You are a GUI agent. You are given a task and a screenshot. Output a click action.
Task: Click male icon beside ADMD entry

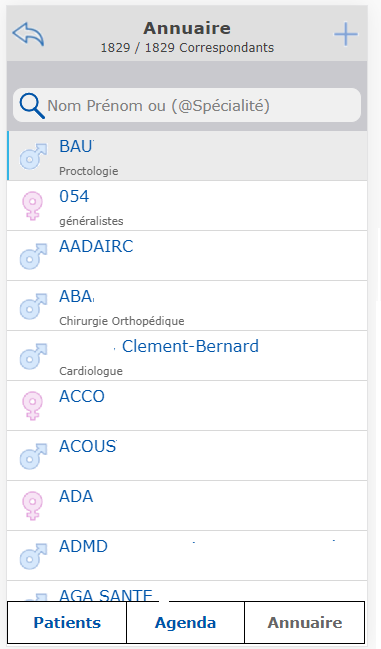34,556
